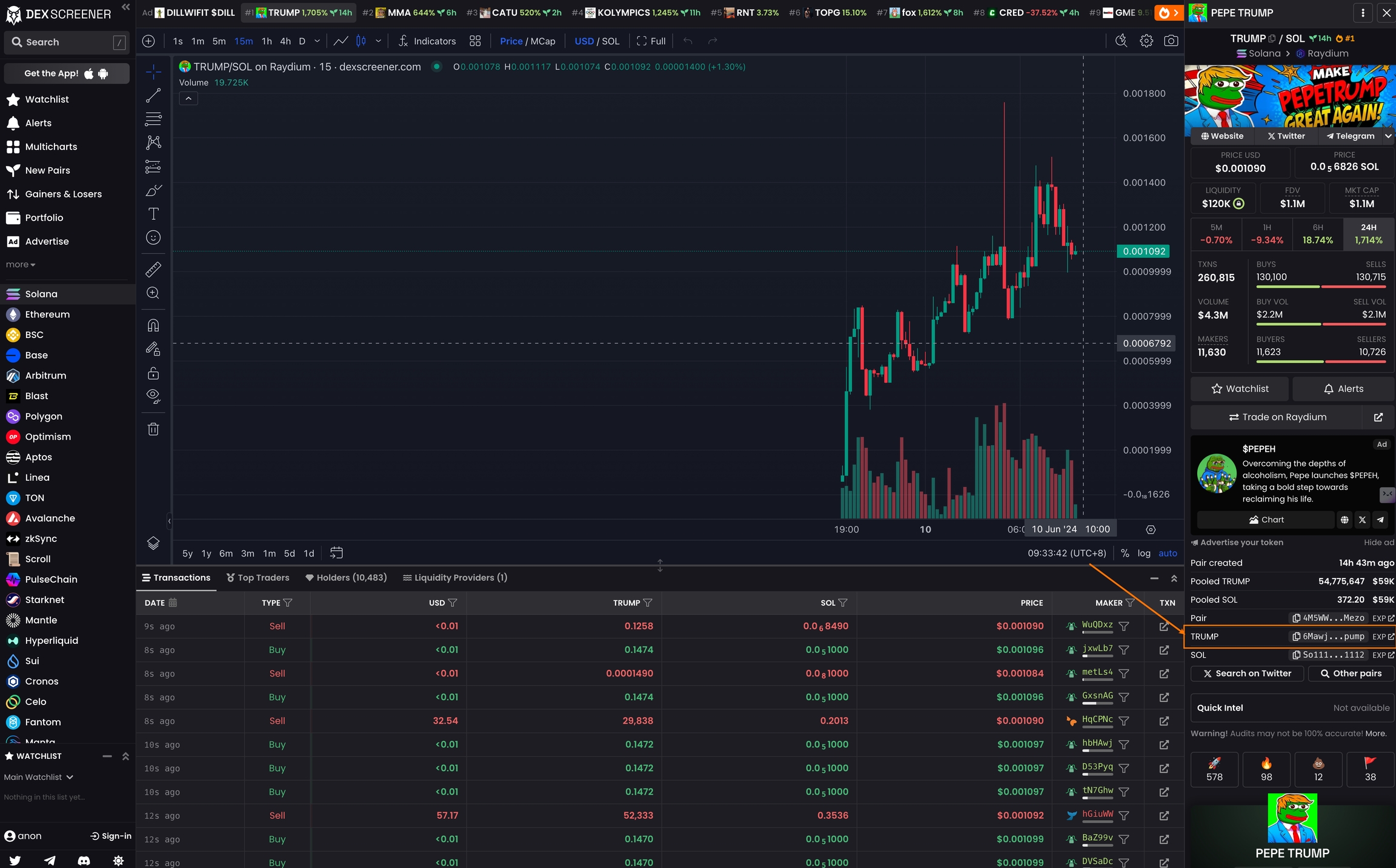This screenshot has height=868, width=1396.
Task: Select the text annotation tool
Action: (153, 214)
